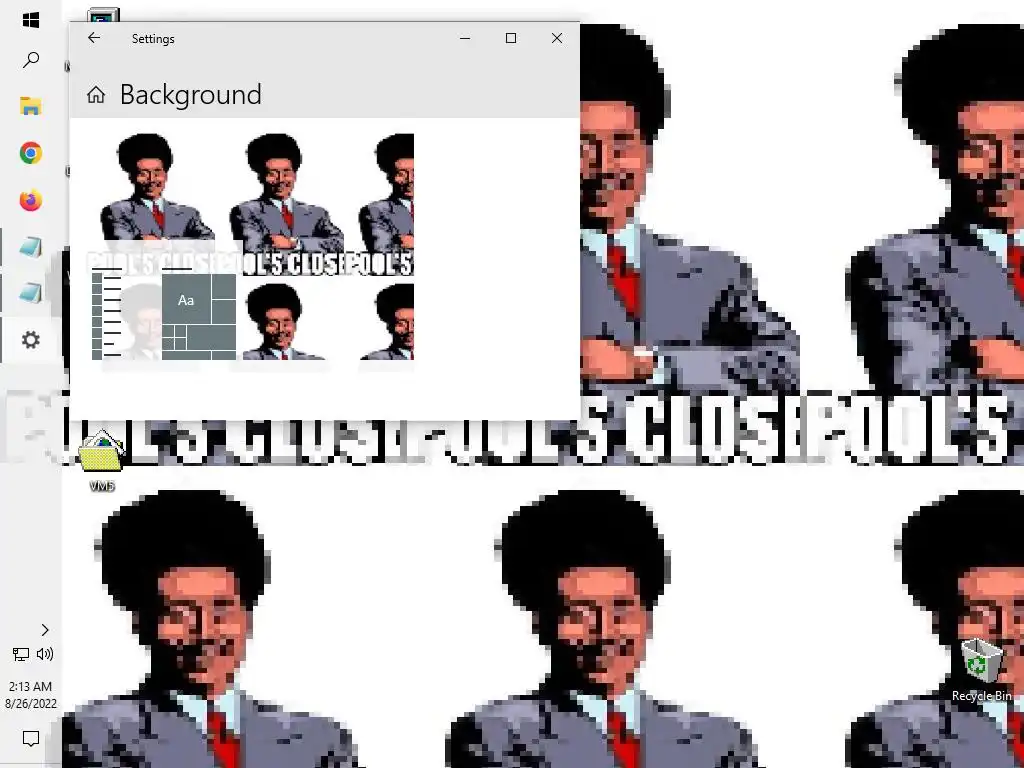Go back in the Settings window
The height and width of the screenshot is (768, 1024).
click(x=94, y=38)
